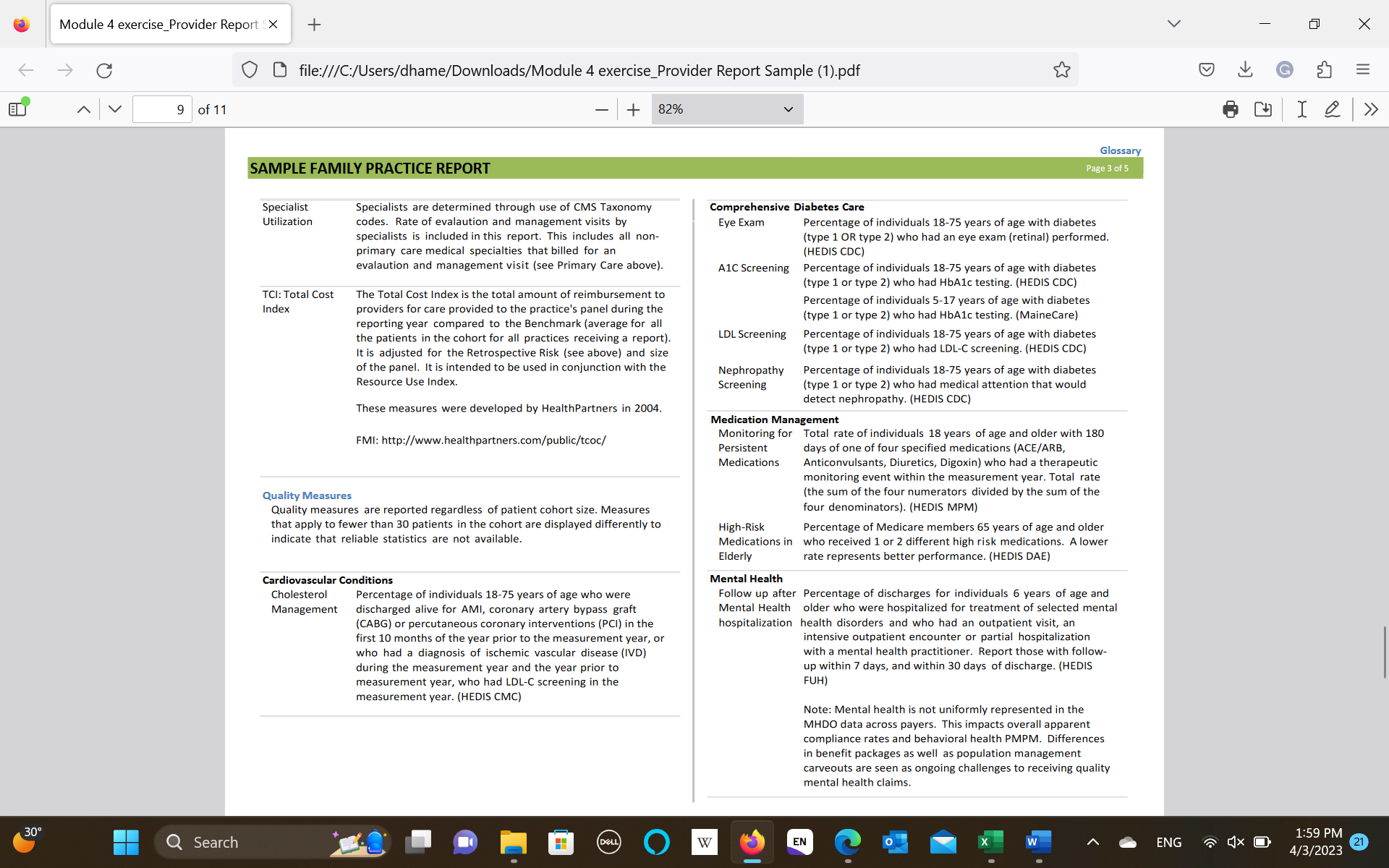The image size is (1389, 868).
Task: Open the list-all-tabs chevron menu
Action: (1174, 23)
